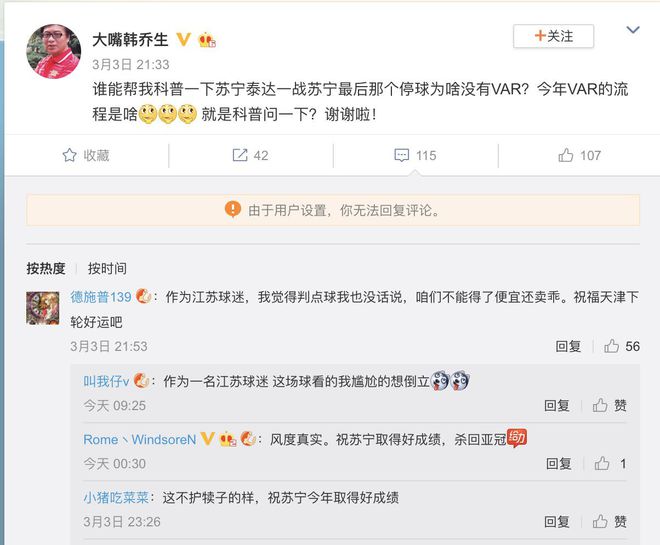Screen dimensions: 660x545
Task: Thumbs-up 小猪吃菜菜's comment
Action: click(x=600, y=521)
